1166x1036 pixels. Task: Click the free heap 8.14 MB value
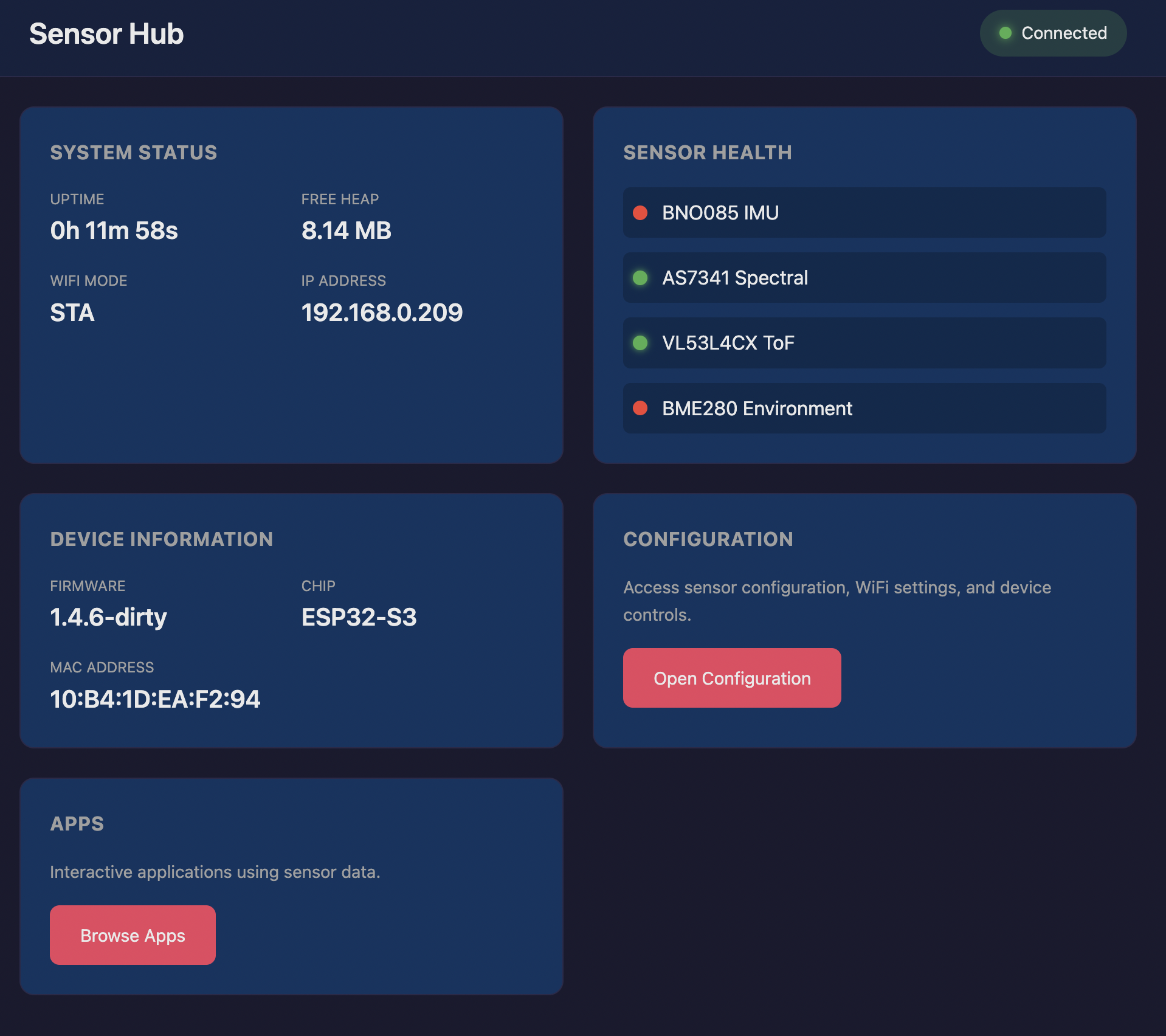tap(346, 230)
